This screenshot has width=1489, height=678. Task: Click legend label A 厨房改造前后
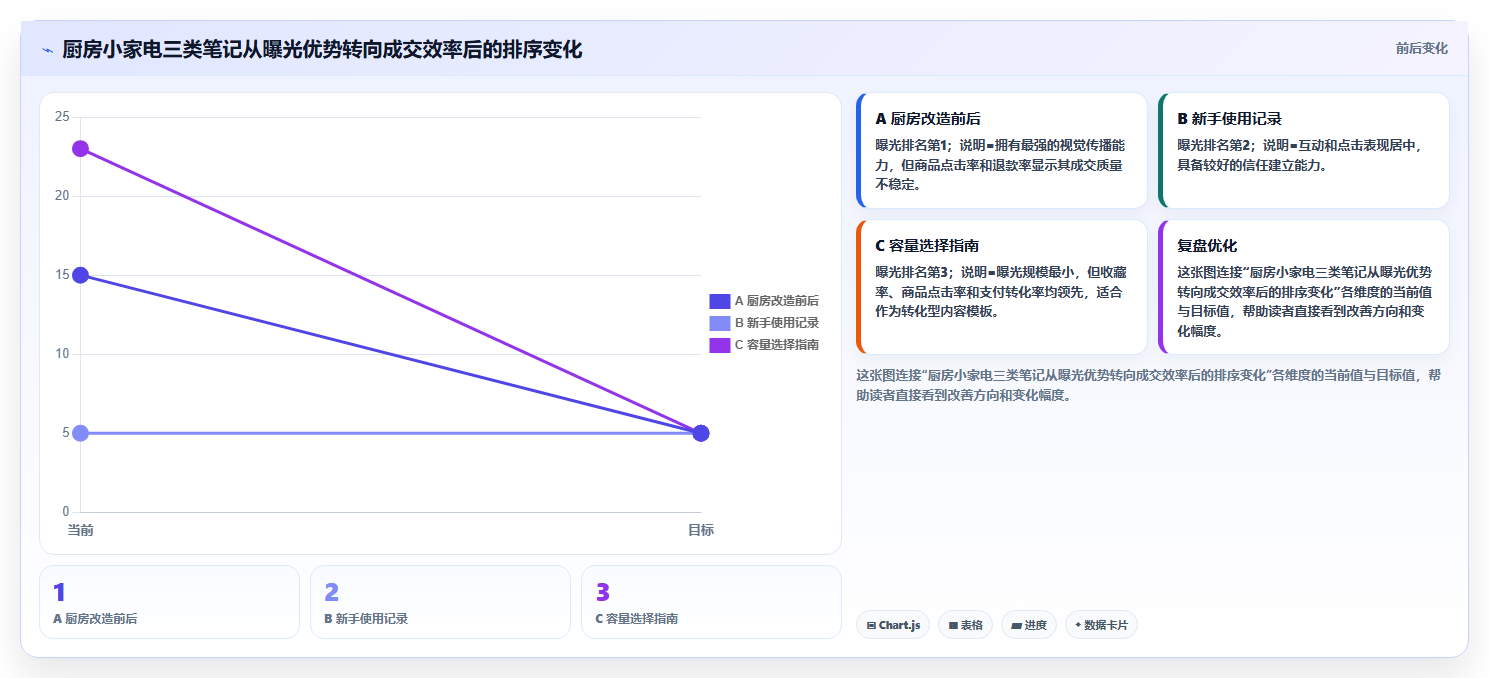(777, 301)
